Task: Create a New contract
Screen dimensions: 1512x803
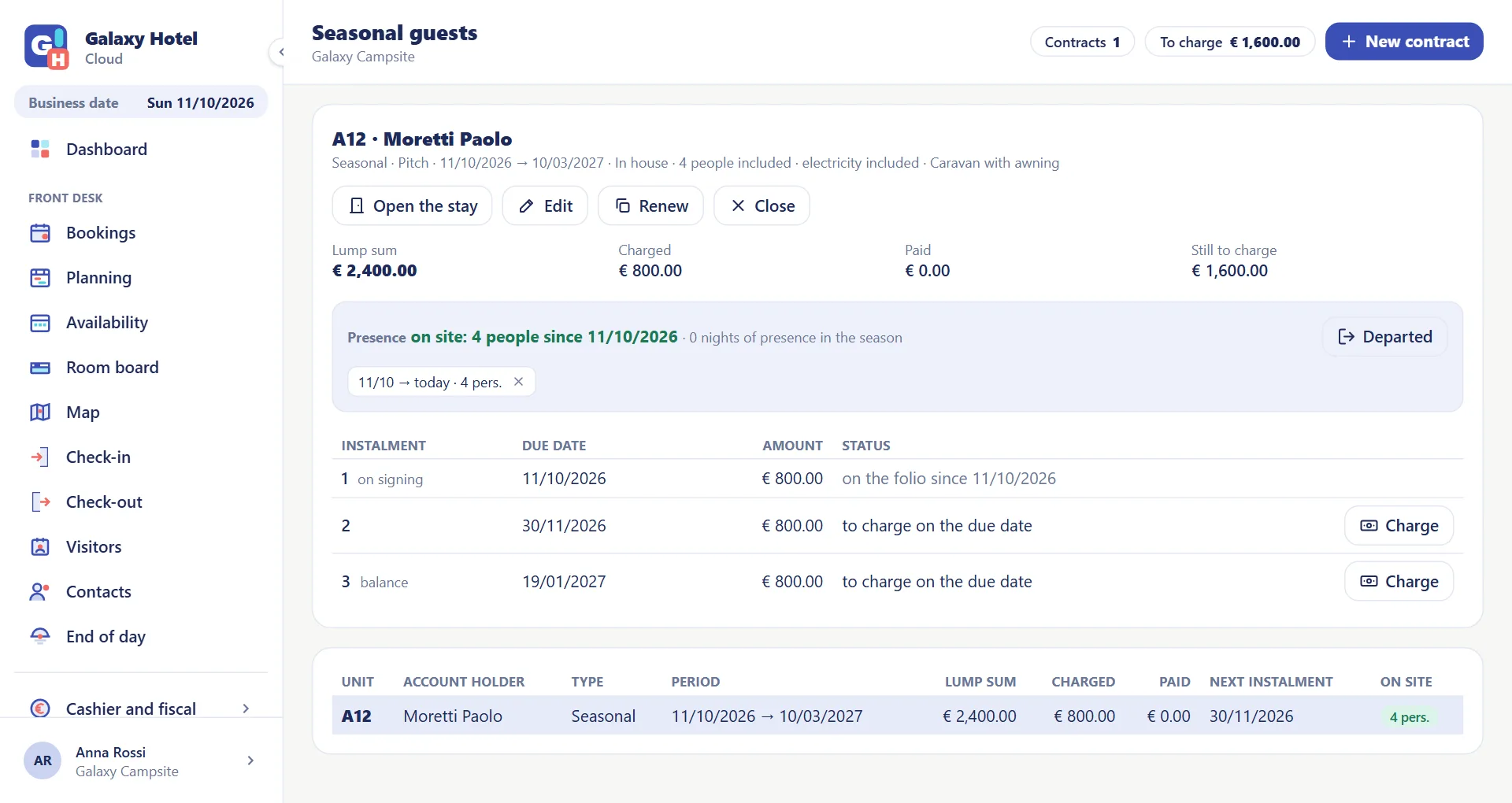Action: 1404,42
